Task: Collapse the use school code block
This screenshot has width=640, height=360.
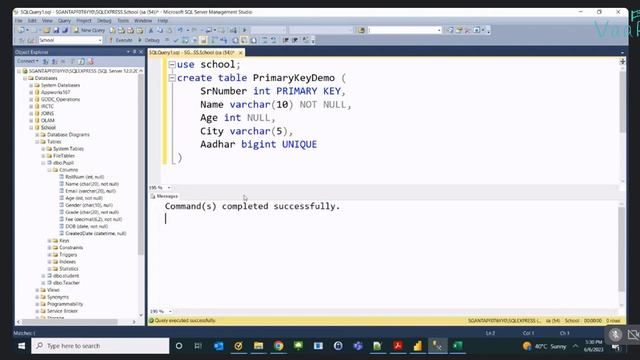Action: pos(172,64)
